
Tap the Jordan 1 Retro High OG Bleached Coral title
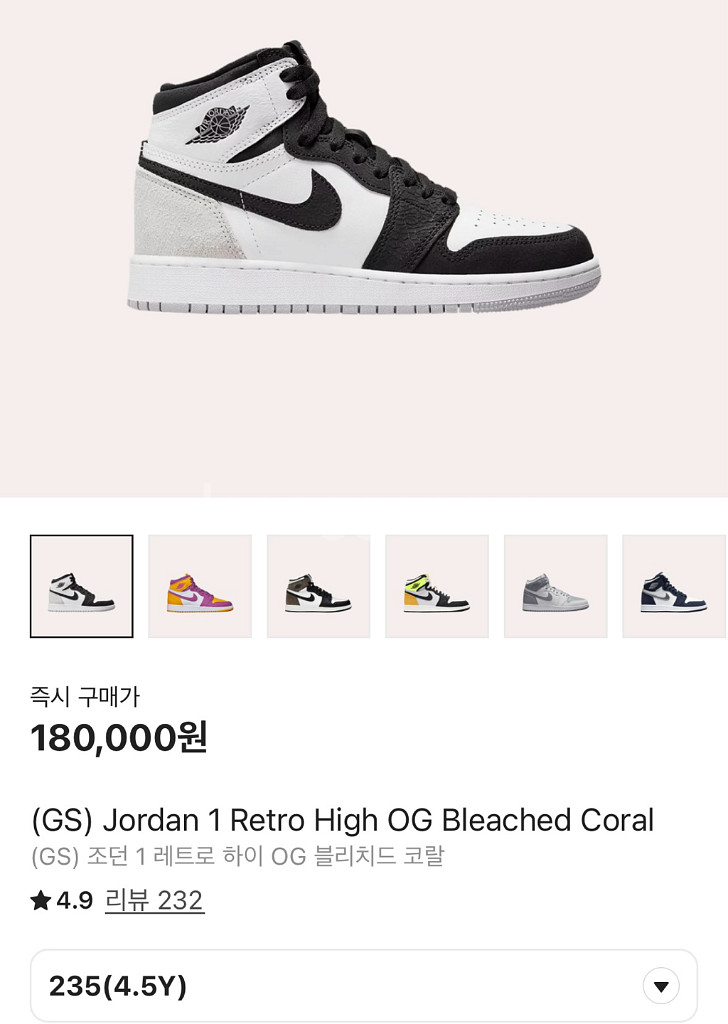343,820
